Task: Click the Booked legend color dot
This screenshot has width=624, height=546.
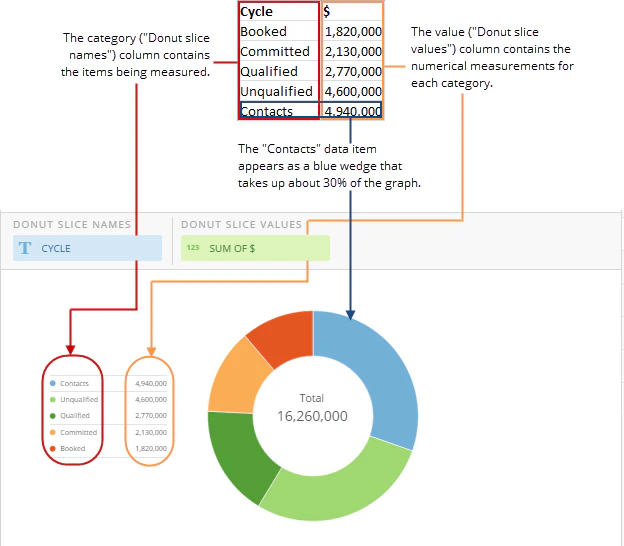Action: pyautogui.click(x=53, y=448)
